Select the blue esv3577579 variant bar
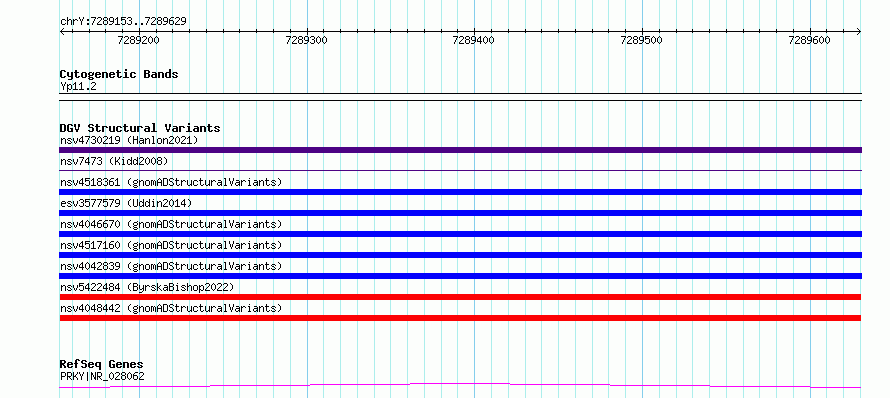890x398 pixels. click(460, 213)
